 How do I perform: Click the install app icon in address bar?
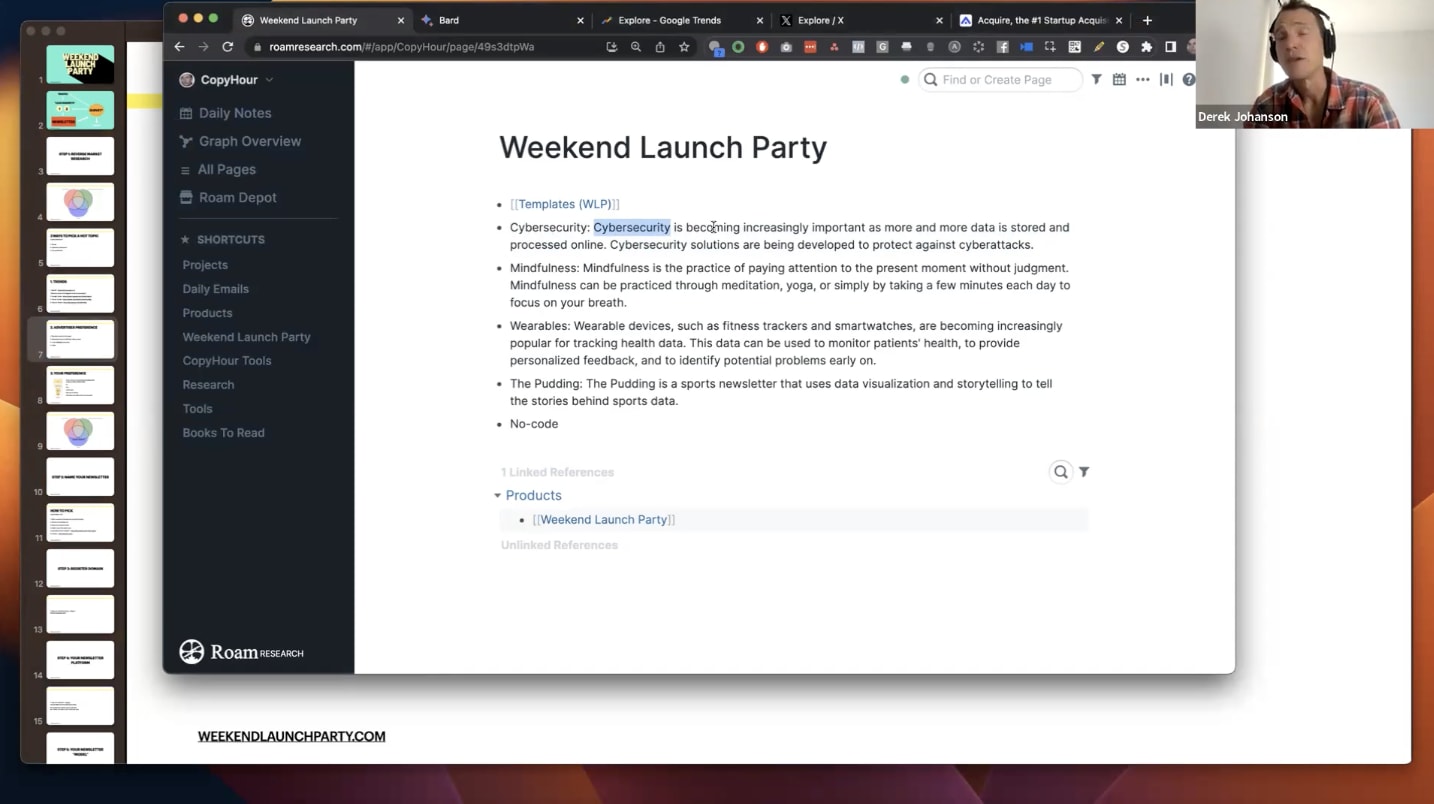(612, 47)
